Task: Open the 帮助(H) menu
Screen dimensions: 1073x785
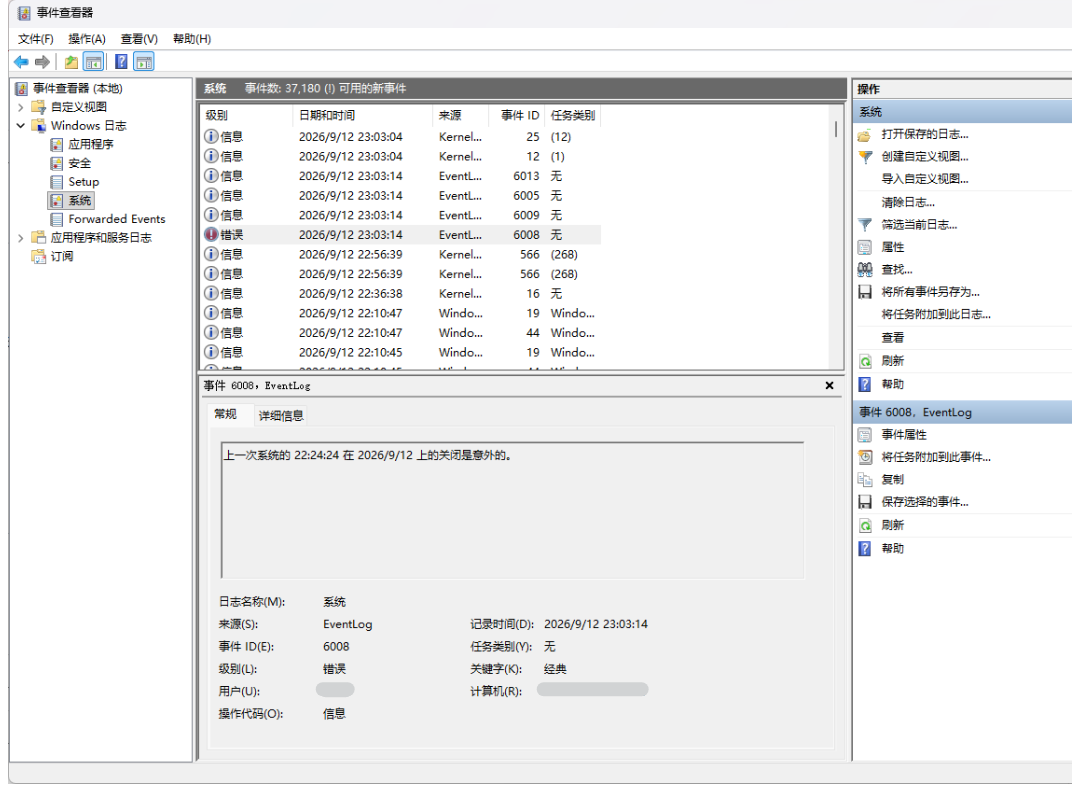Action: pos(192,39)
